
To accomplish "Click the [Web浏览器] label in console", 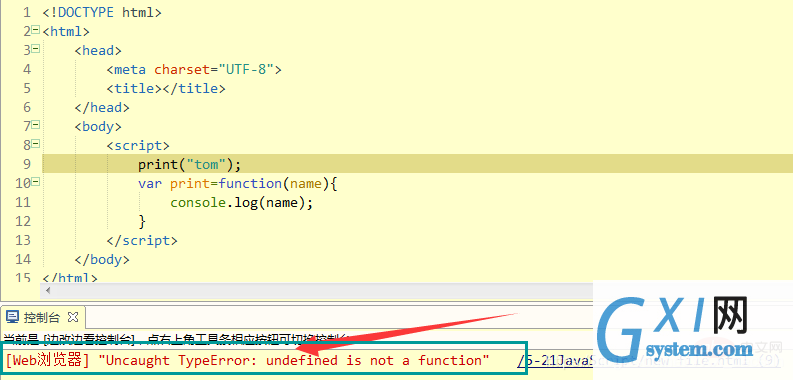I will coord(48,361).
